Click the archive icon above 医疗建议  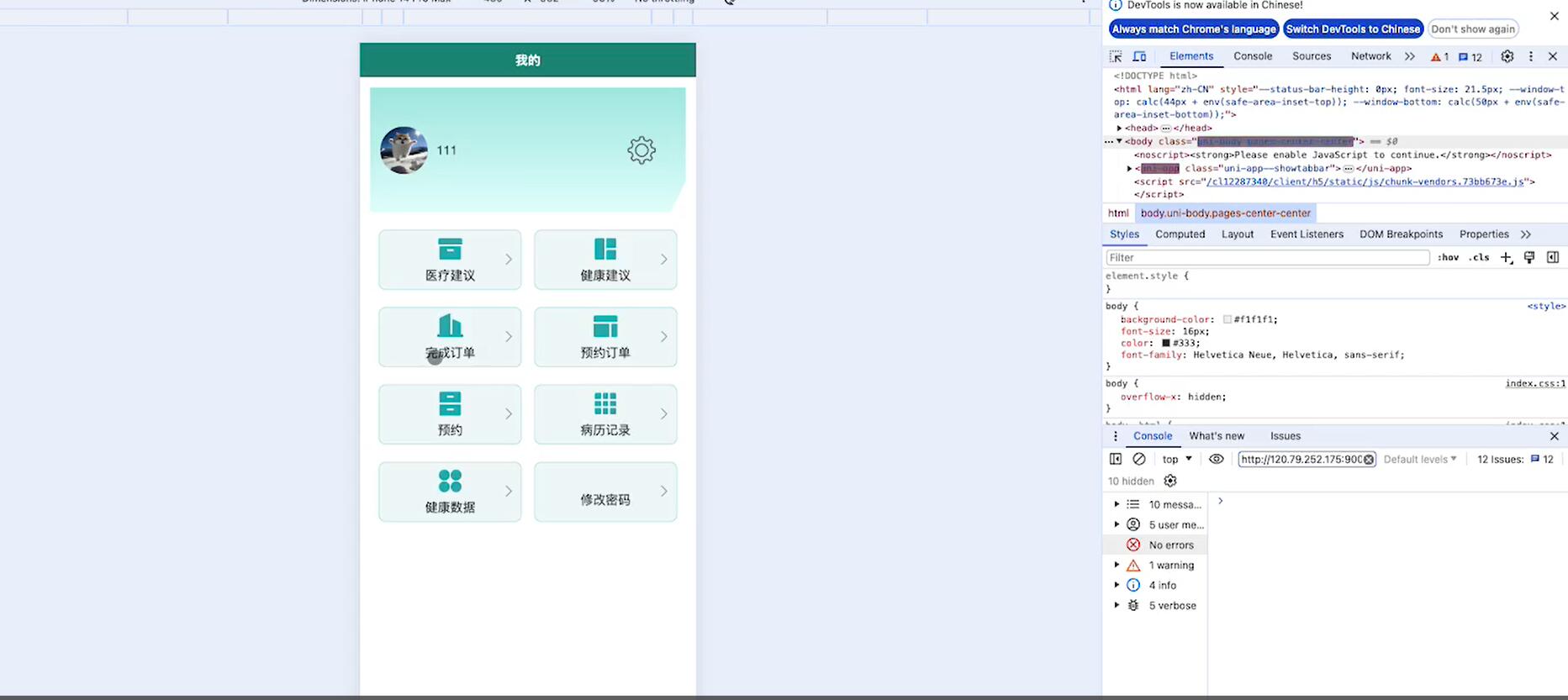(x=450, y=249)
